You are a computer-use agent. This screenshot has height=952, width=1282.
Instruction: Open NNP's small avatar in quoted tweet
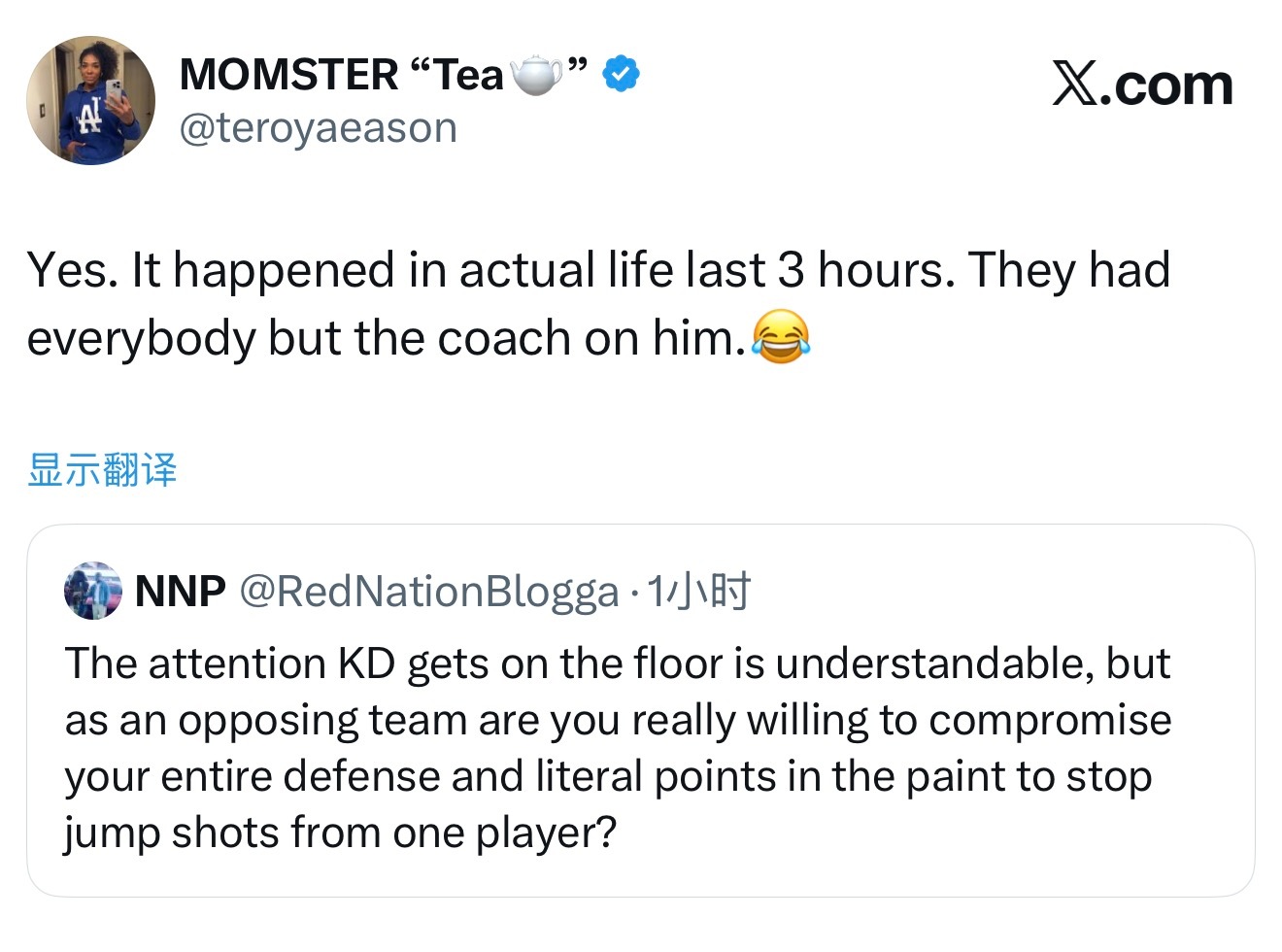pyautogui.click(x=92, y=591)
